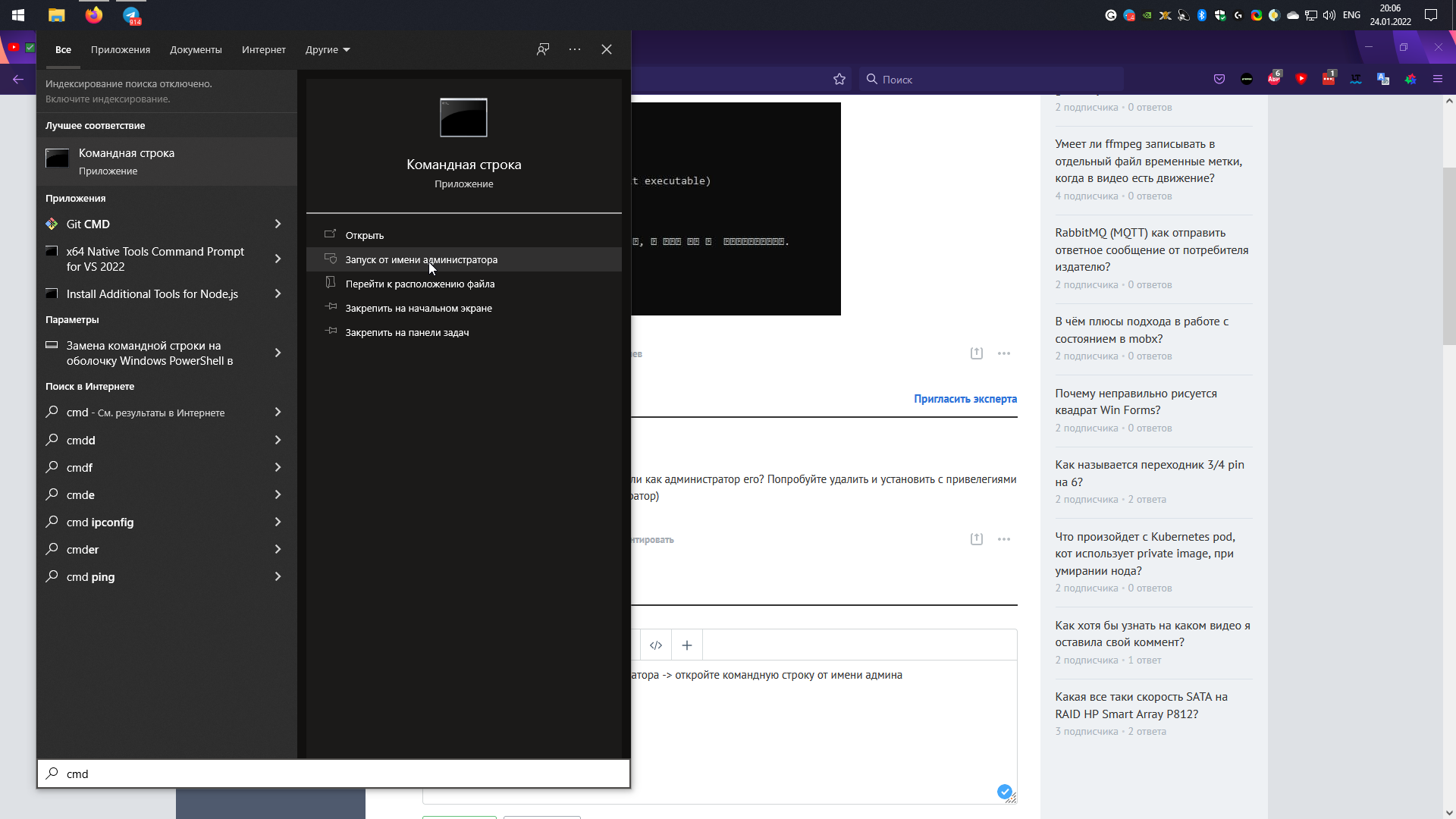The height and width of the screenshot is (819, 1456).
Task: Open the Adblock Plus extension icon
Action: click(x=1274, y=79)
